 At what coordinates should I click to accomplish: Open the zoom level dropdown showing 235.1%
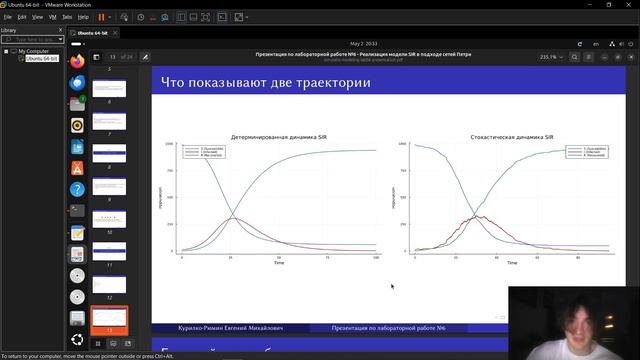(x=551, y=57)
